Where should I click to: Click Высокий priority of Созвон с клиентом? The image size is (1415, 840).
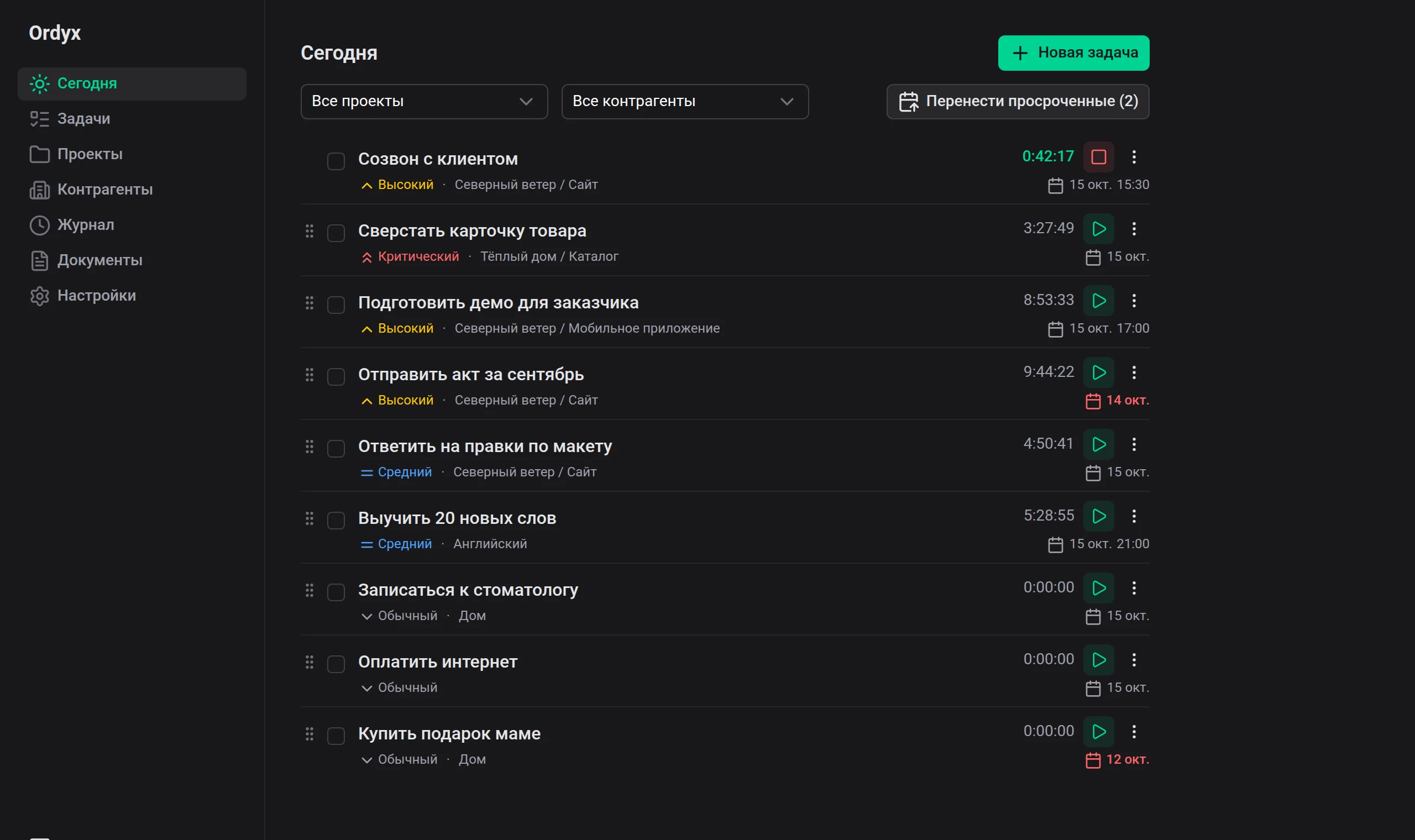coord(397,185)
